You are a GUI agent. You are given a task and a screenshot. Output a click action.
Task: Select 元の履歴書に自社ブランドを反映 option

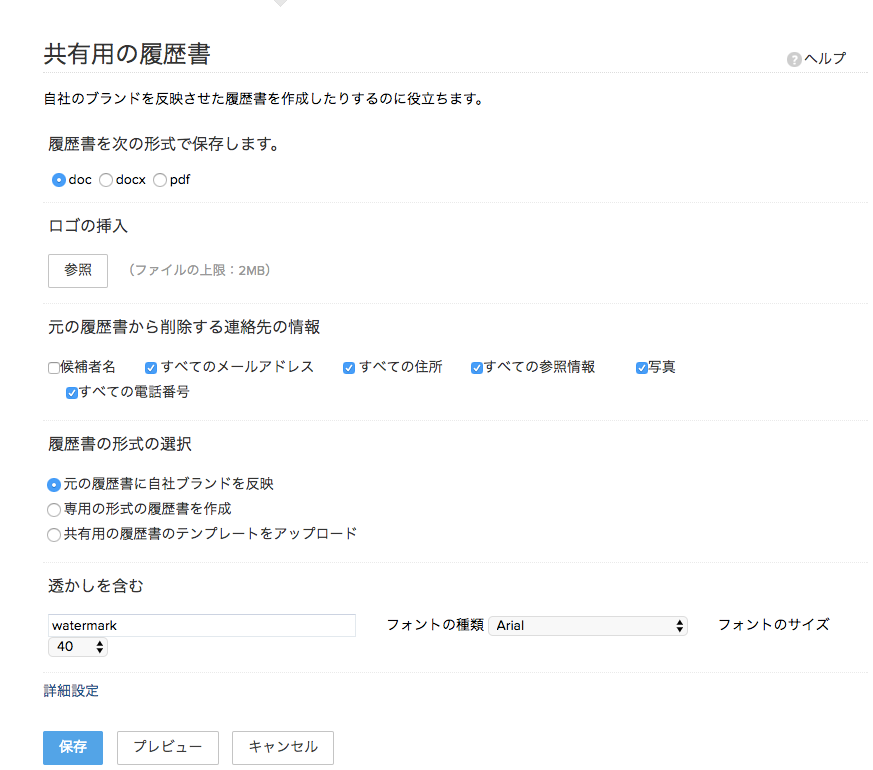tap(53, 485)
